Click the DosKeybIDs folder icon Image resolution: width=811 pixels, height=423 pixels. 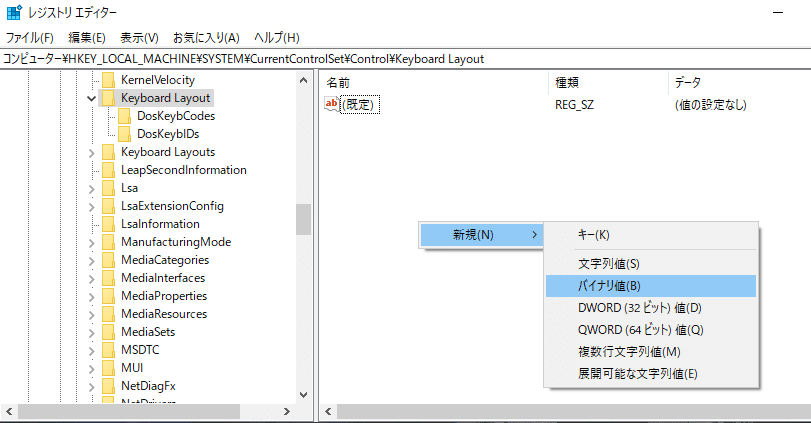pyautogui.click(x=124, y=134)
